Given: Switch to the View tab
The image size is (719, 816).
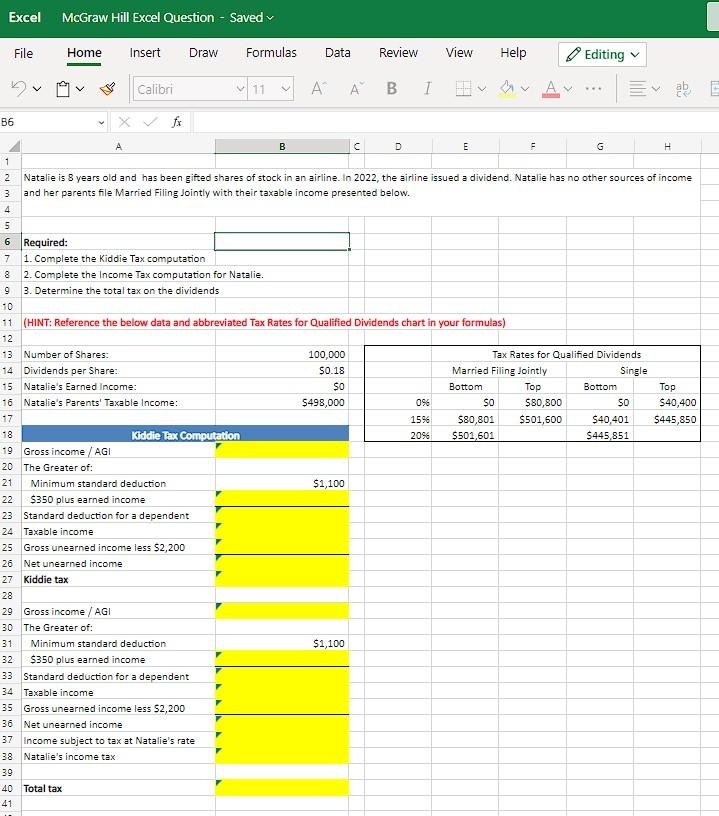Looking at the screenshot, I should point(459,53).
